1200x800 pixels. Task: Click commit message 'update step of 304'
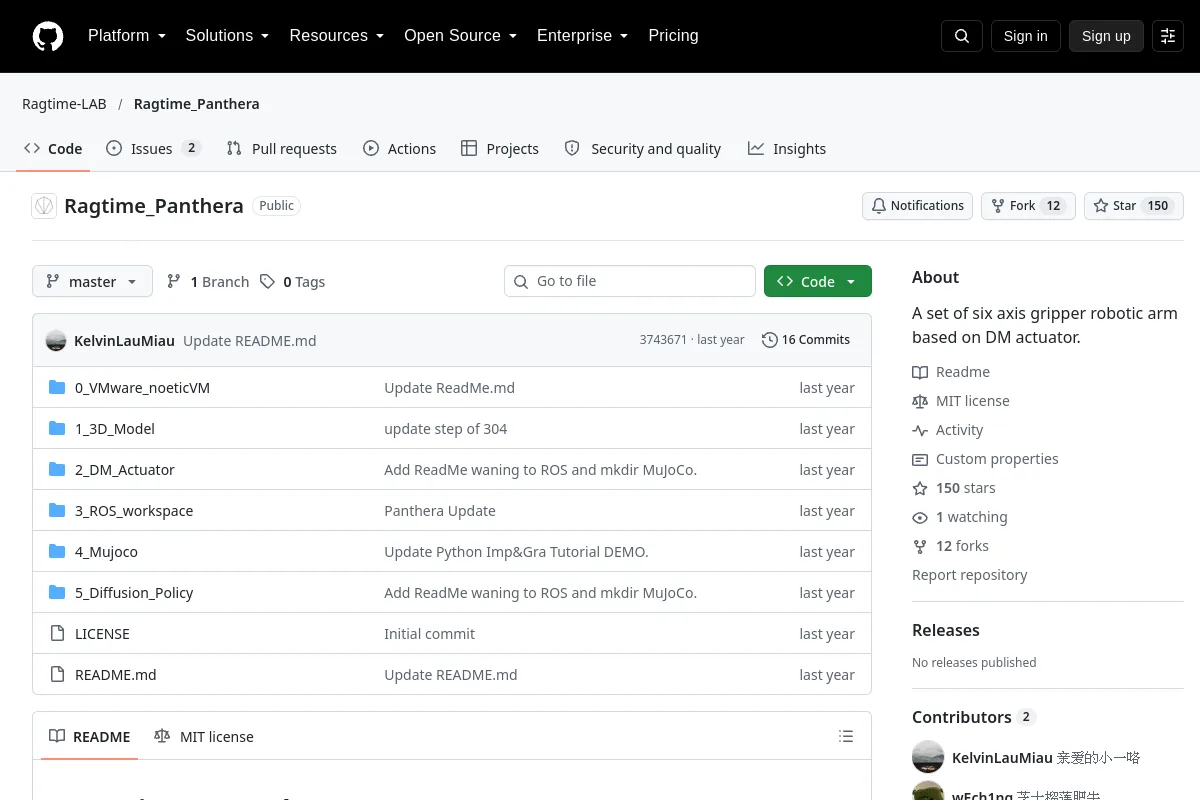(446, 429)
